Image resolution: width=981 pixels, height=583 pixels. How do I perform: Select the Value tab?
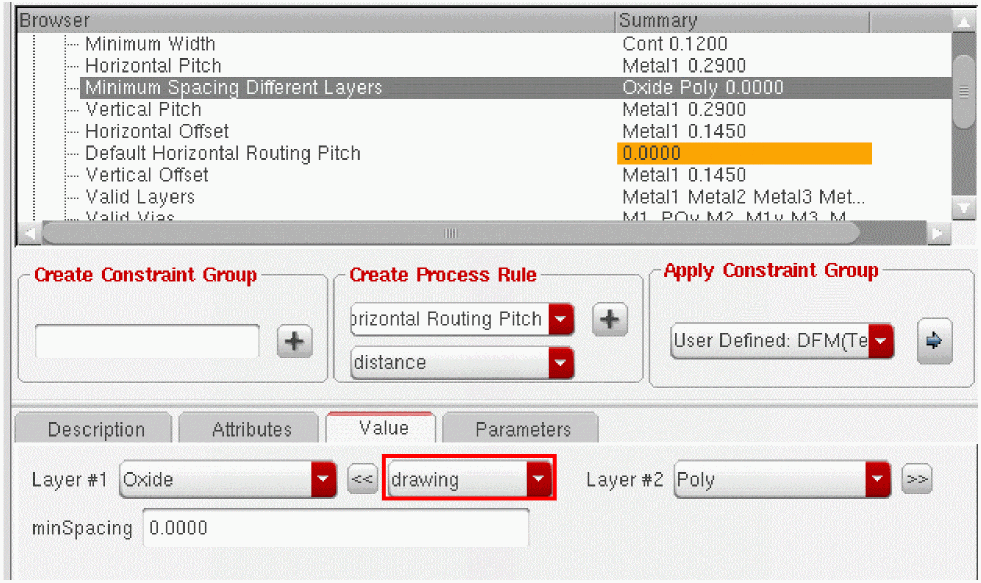click(381, 428)
